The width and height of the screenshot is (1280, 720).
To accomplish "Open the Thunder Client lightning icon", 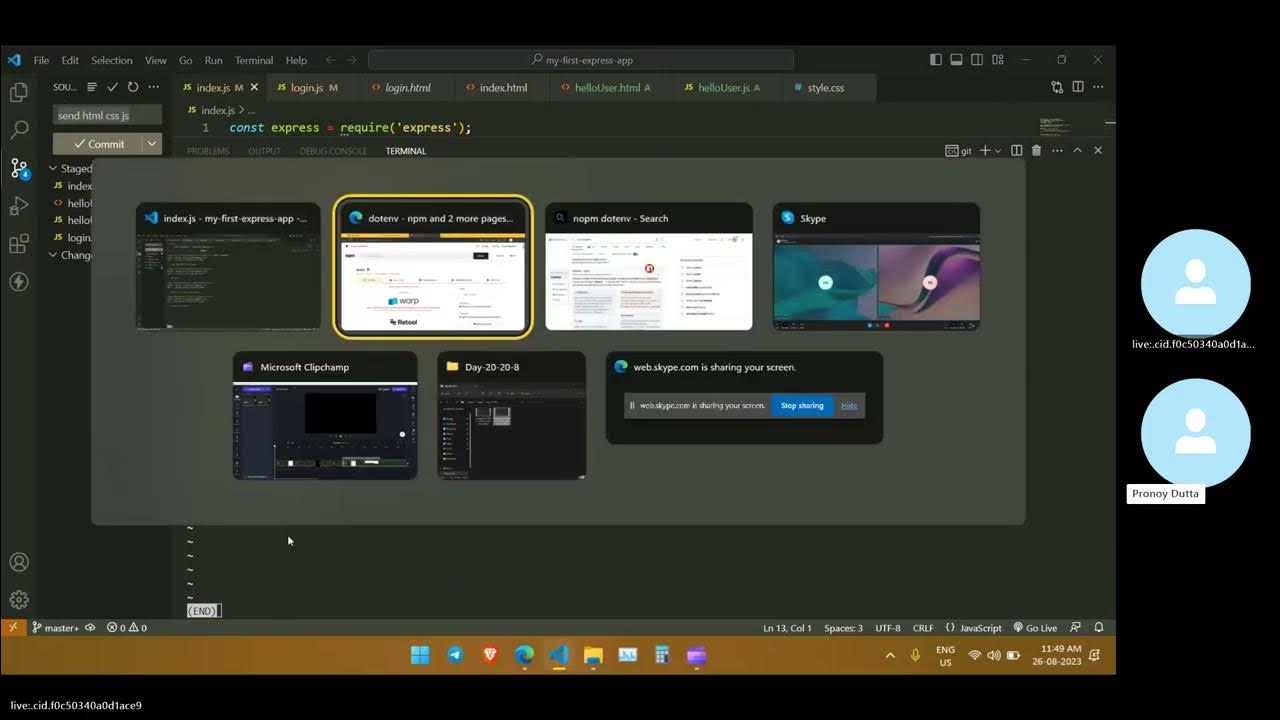I will pyautogui.click(x=19, y=282).
